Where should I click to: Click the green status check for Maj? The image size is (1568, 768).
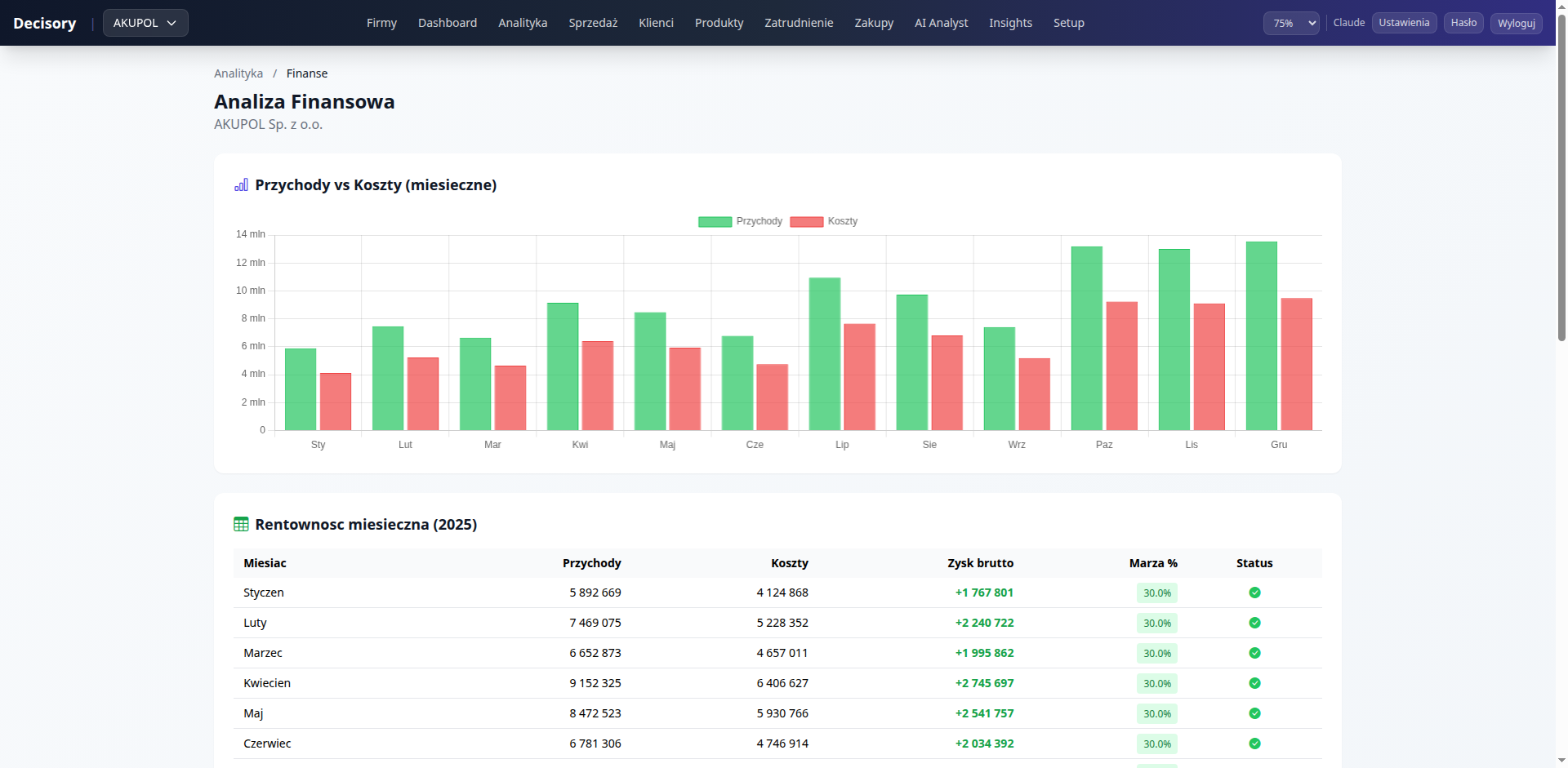tap(1254, 713)
